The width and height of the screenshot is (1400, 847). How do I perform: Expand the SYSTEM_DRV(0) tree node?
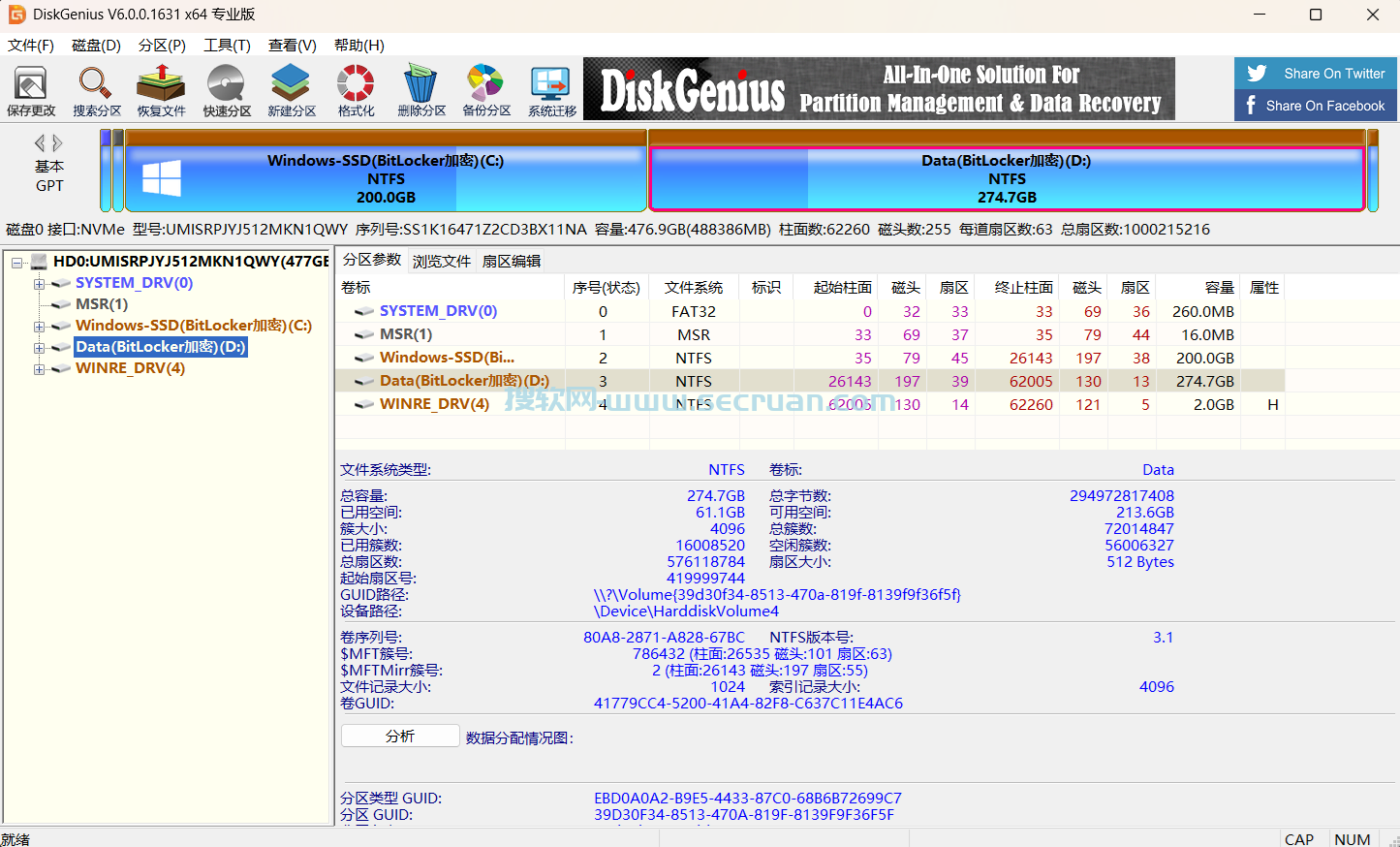(x=39, y=283)
